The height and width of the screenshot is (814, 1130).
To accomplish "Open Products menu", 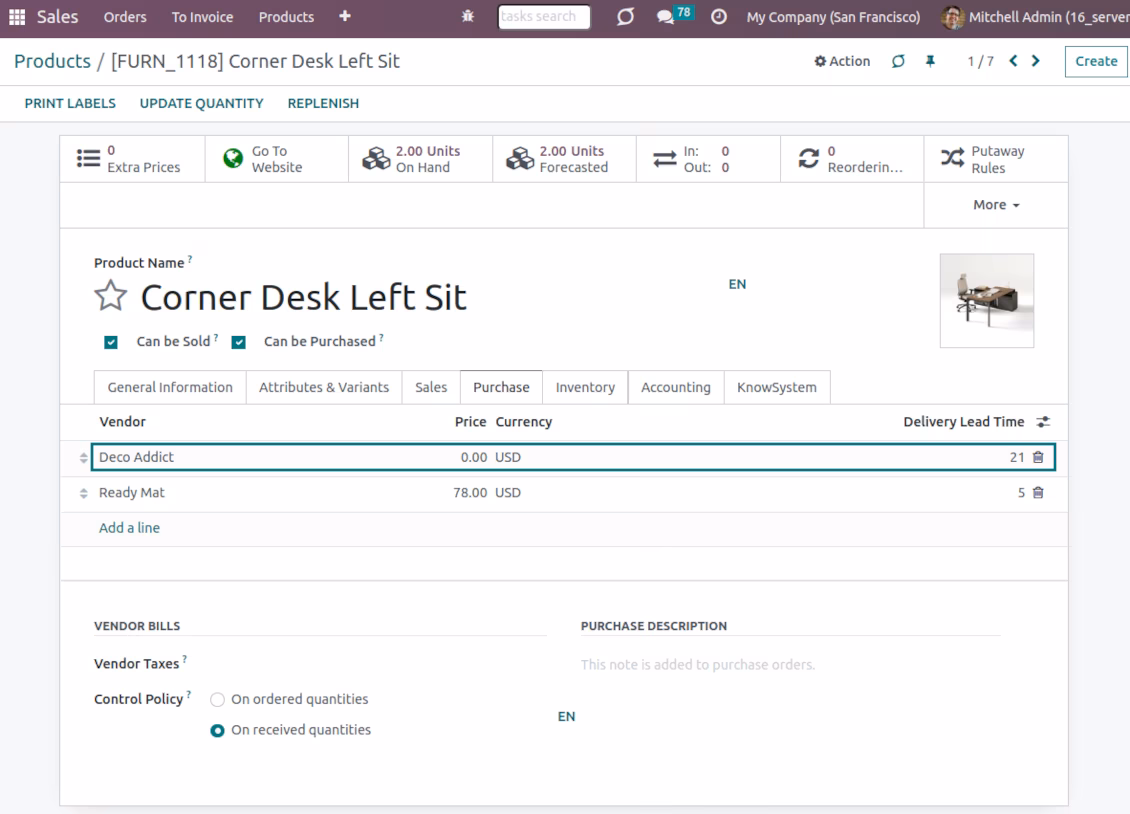I will point(286,17).
